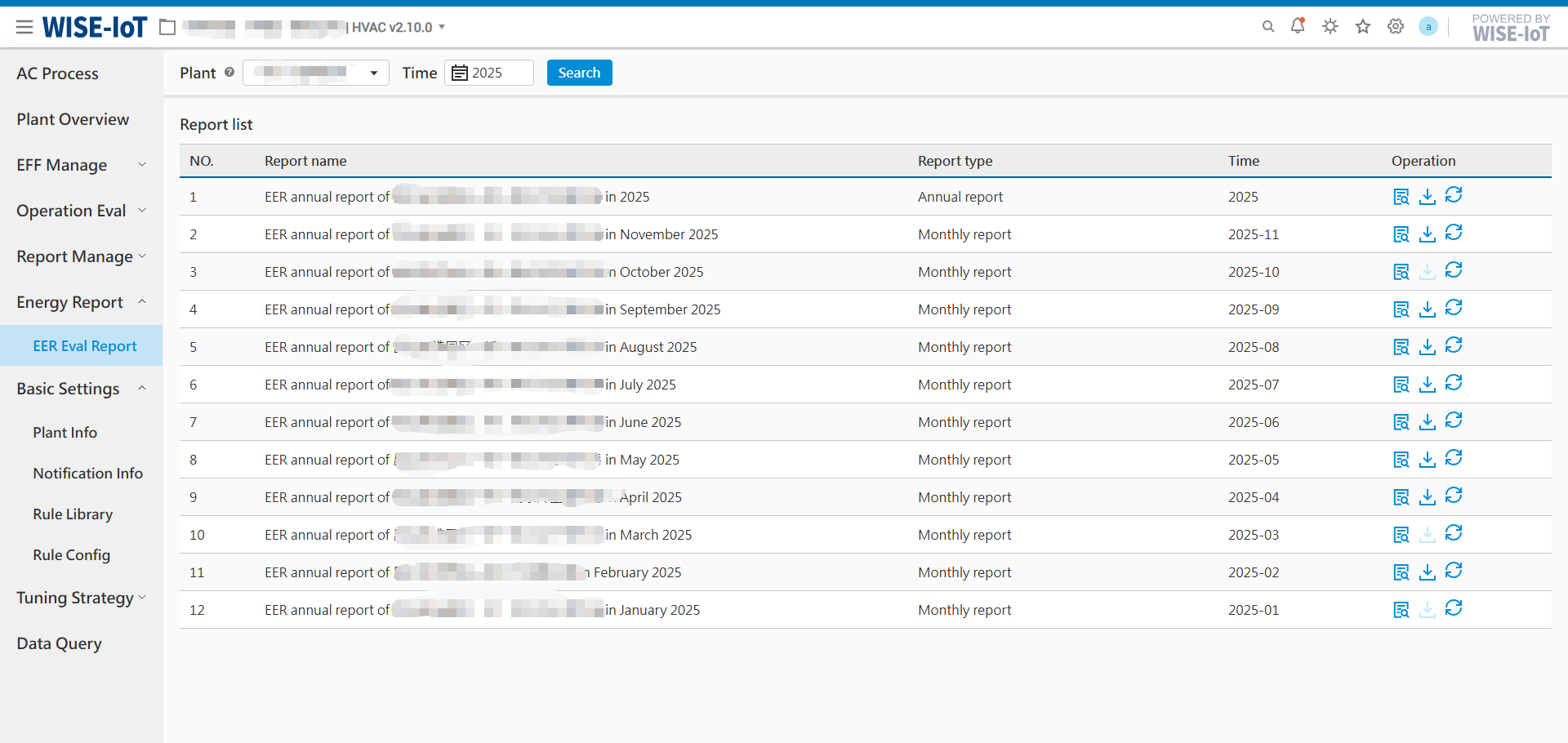Toggle the hamburger sidebar menu
Screen dimensions: 1568x743
pyautogui.click(x=24, y=27)
